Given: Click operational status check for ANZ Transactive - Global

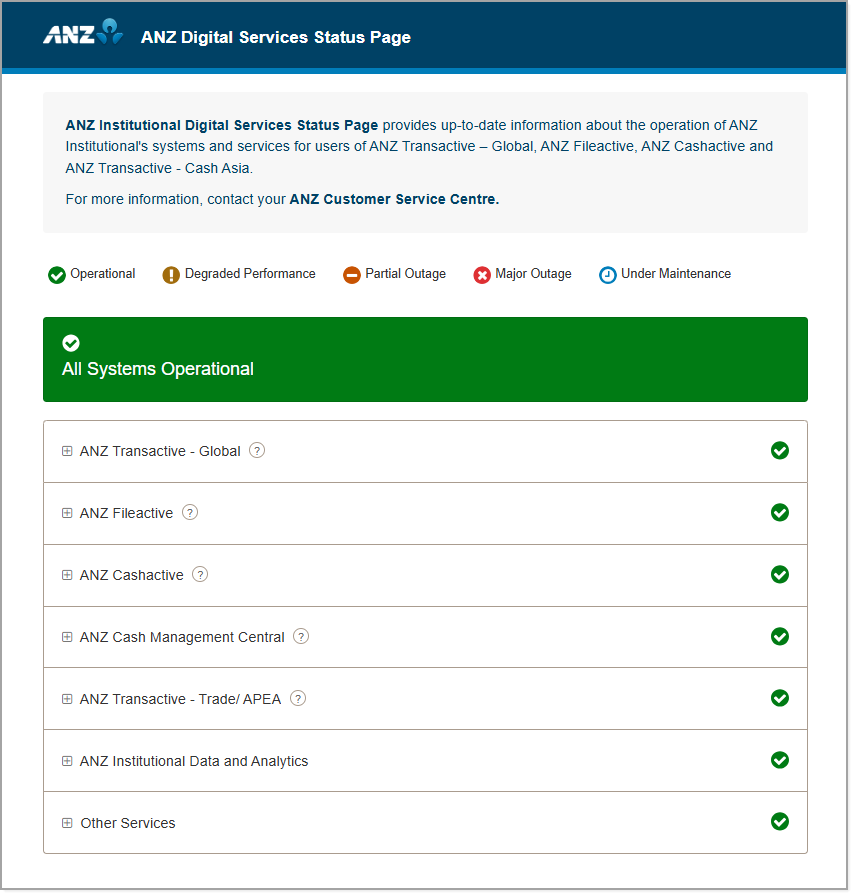Looking at the screenshot, I should coord(780,450).
